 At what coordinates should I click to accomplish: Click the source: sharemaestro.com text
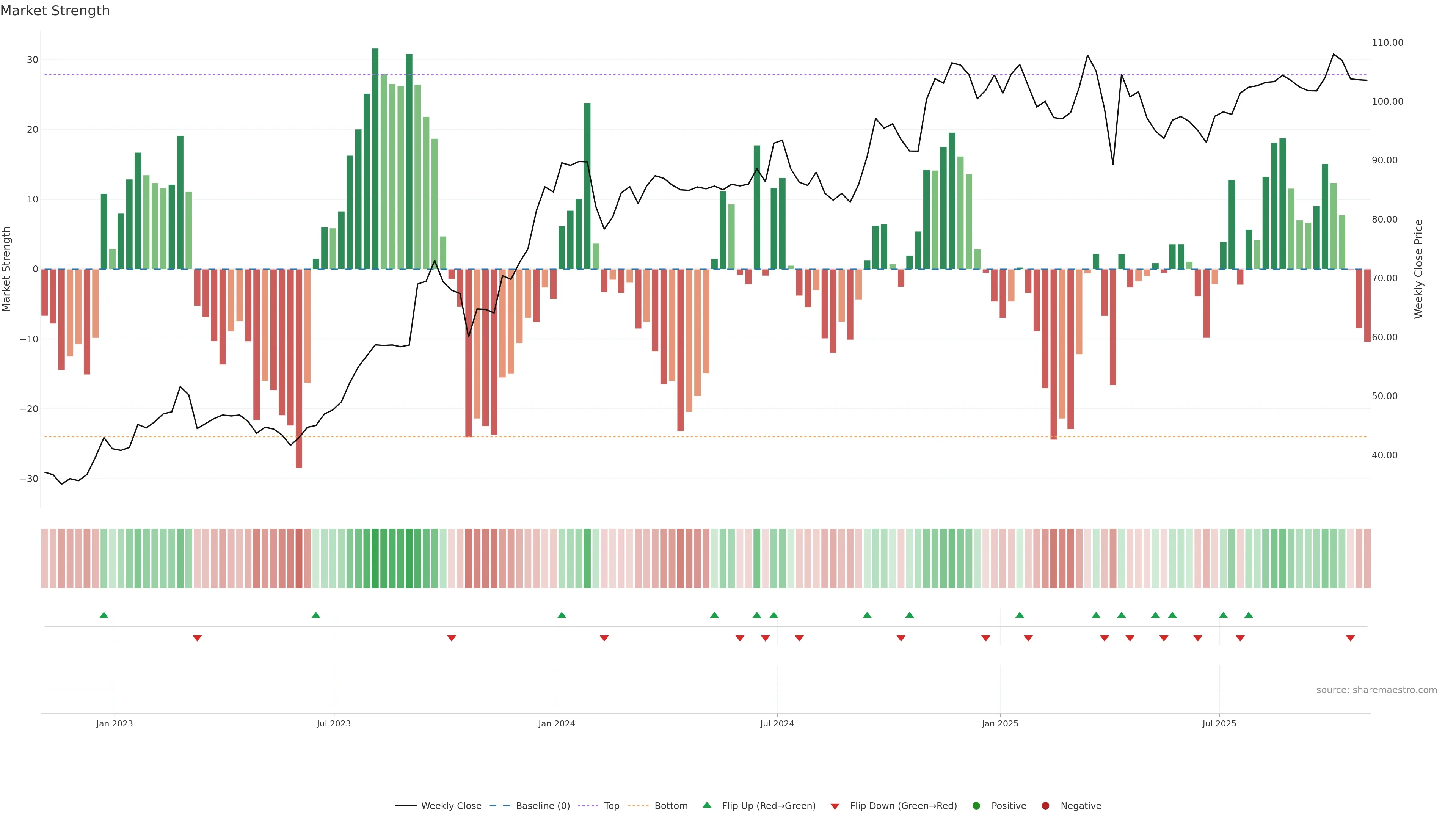(1376, 690)
